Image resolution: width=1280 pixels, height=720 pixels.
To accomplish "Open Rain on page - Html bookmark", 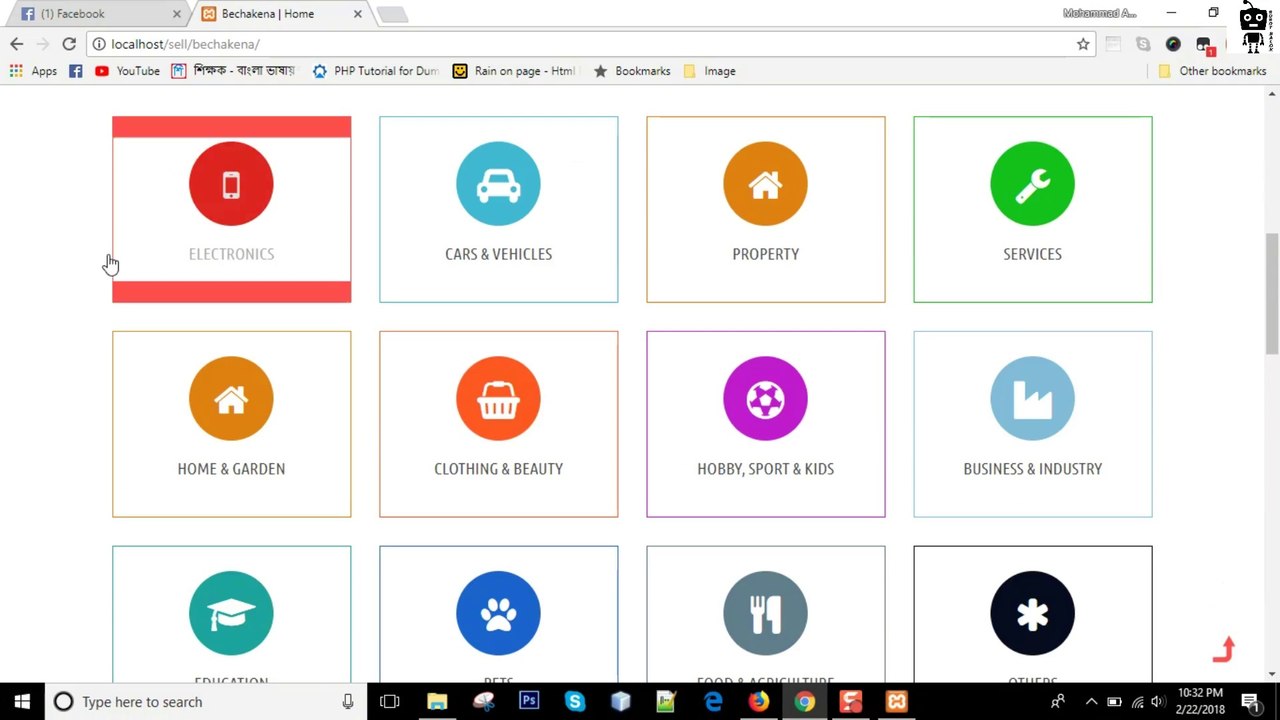I will (516, 71).
